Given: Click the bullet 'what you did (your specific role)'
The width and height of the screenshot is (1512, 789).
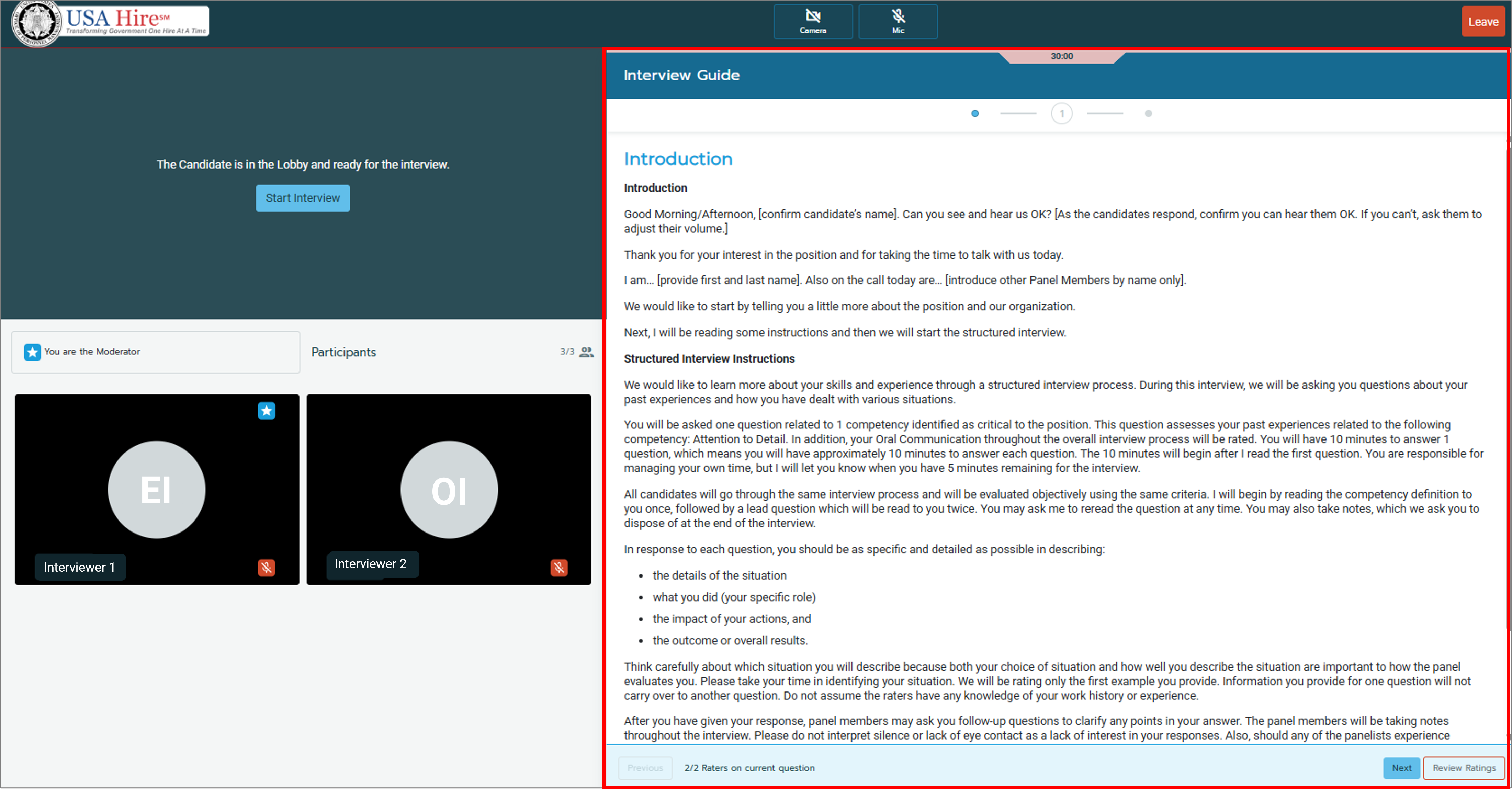Looking at the screenshot, I should [x=734, y=597].
